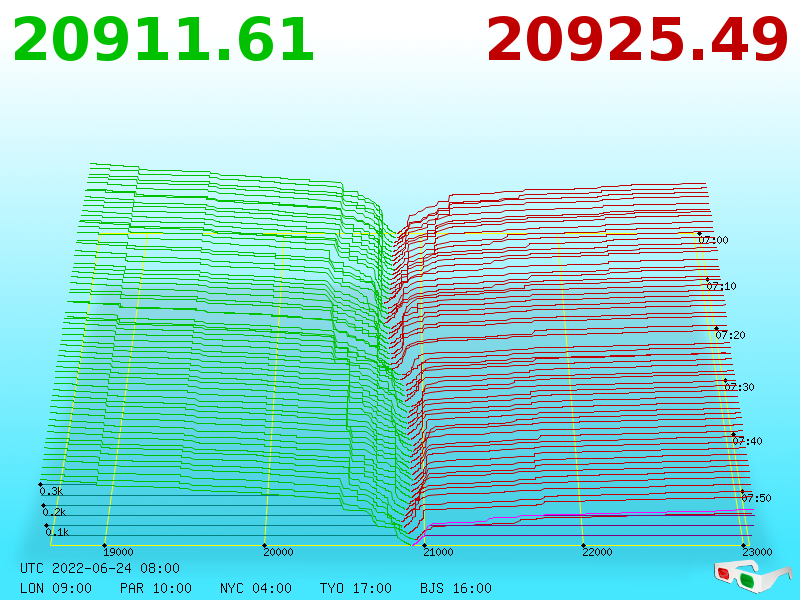Click the 07:50 time axis marker
The image size is (800, 600).
point(756,498)
